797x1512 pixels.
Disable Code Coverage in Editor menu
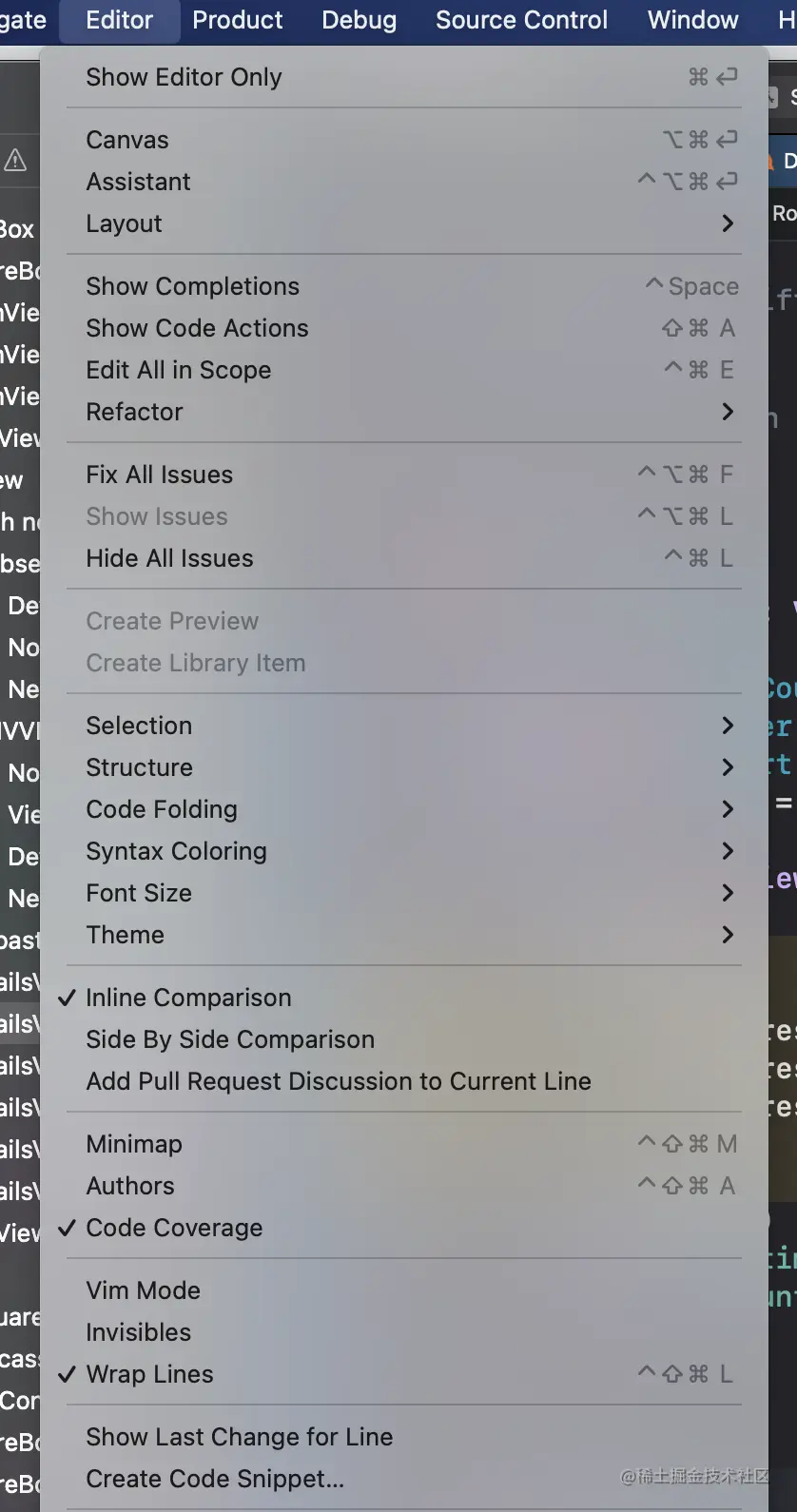(174, 1228)
